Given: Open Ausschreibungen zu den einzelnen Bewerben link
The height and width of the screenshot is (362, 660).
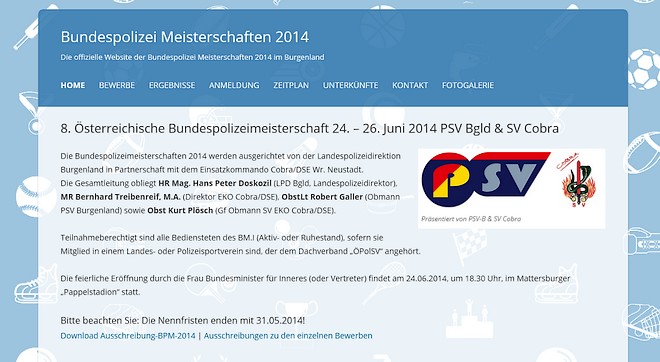Looking at the screenshot, I should point(288,335).
